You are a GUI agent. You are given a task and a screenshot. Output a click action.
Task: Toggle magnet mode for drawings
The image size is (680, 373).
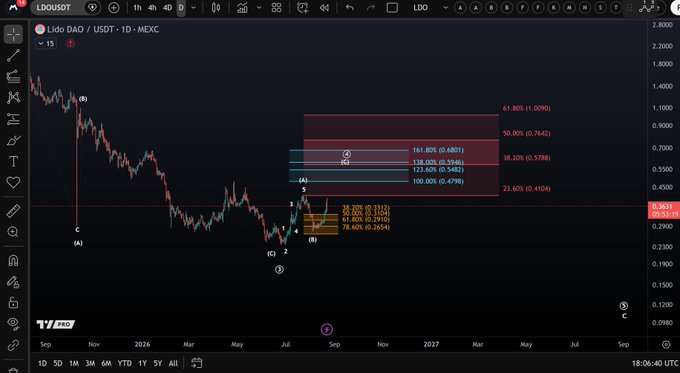pyautogui.click(x=13, y=260)
